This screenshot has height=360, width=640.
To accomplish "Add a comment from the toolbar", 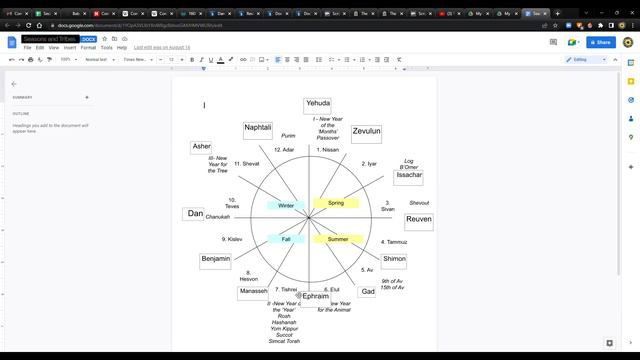I will coord(252,60).
